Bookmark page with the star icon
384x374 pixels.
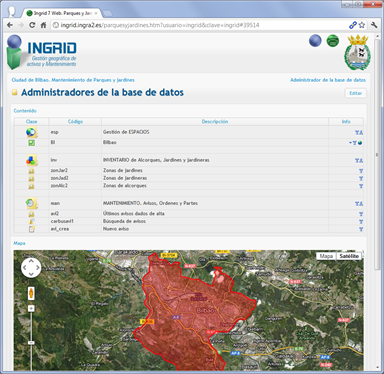click(x=362, y=25)
